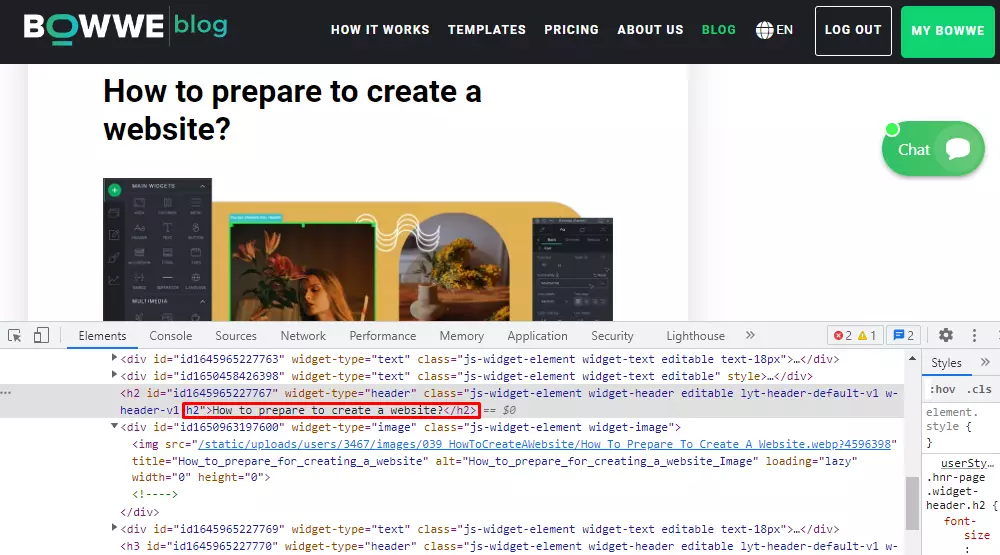The width and height of the screenshot is (1000, 555).
Task: Open the language globe EN selector
Action: pos(774,30)
